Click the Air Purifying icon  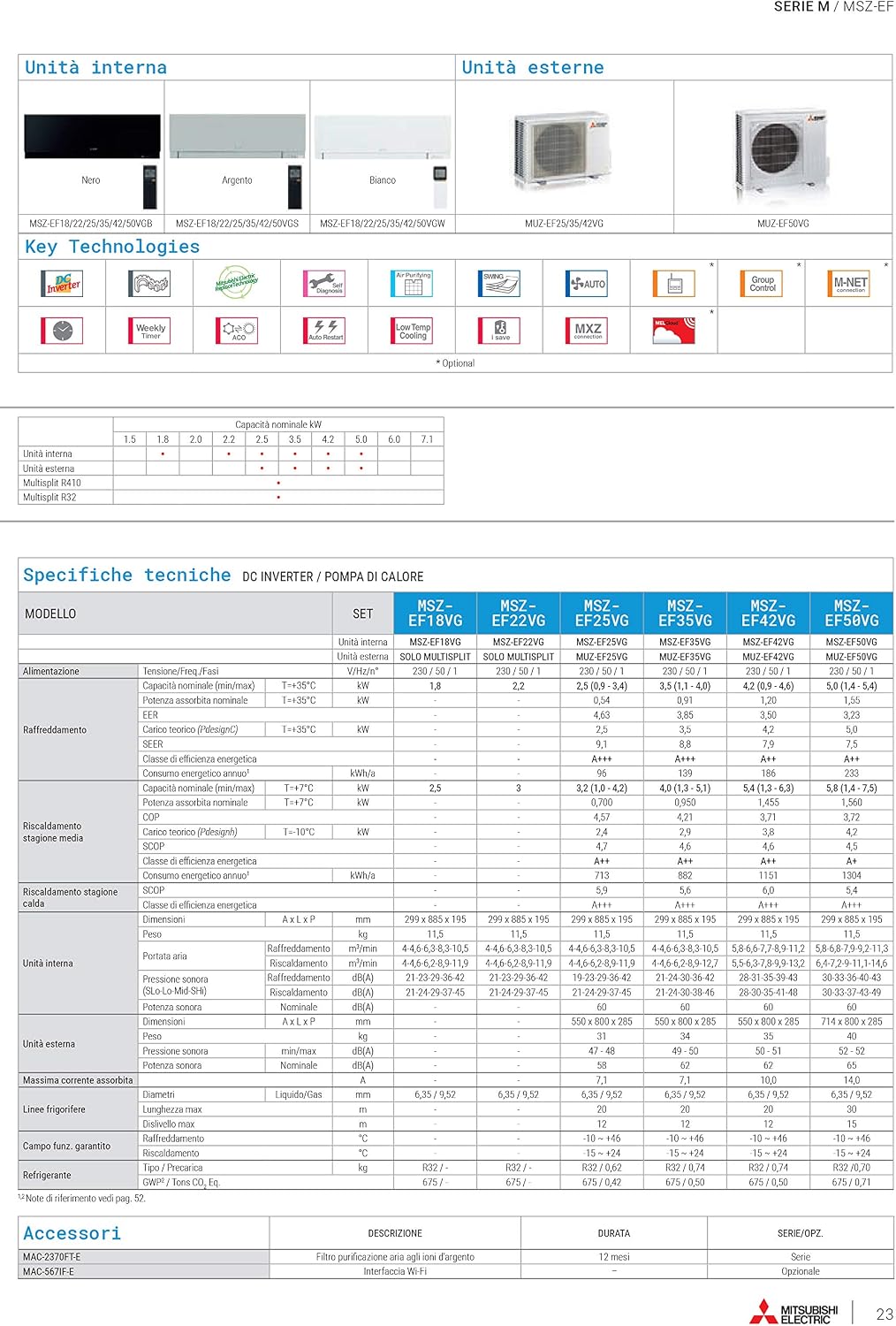413,283
